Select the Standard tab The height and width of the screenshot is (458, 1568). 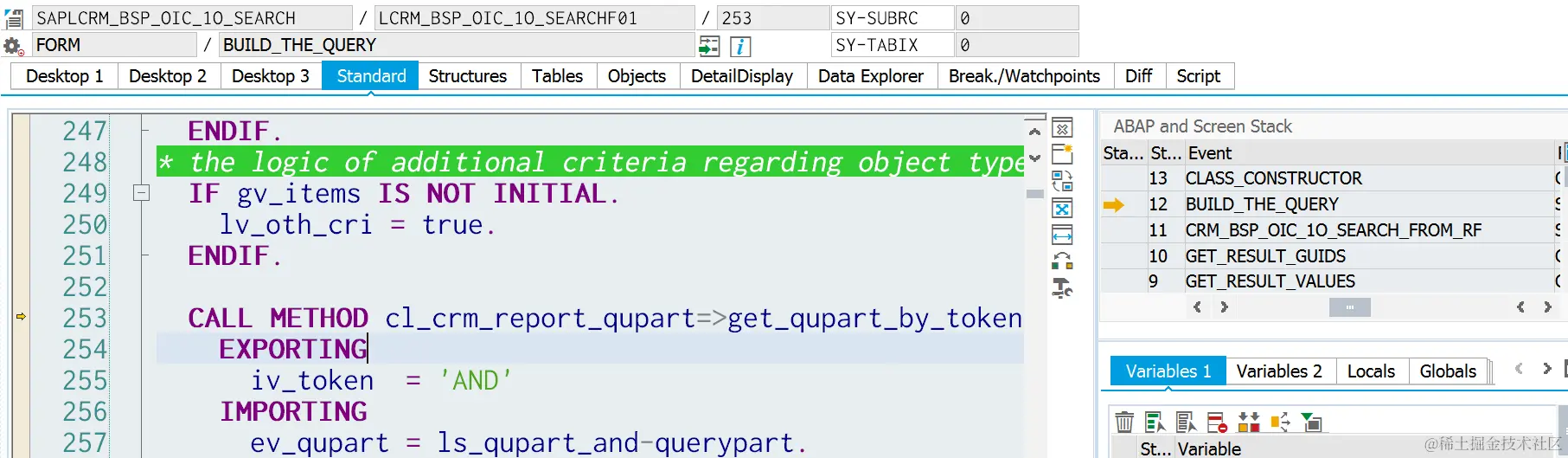tap(371, 76)
